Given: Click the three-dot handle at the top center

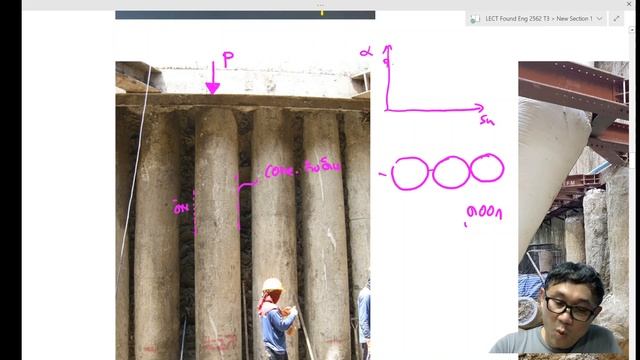Looking at the screenshot, I should [x=320, y=4].
